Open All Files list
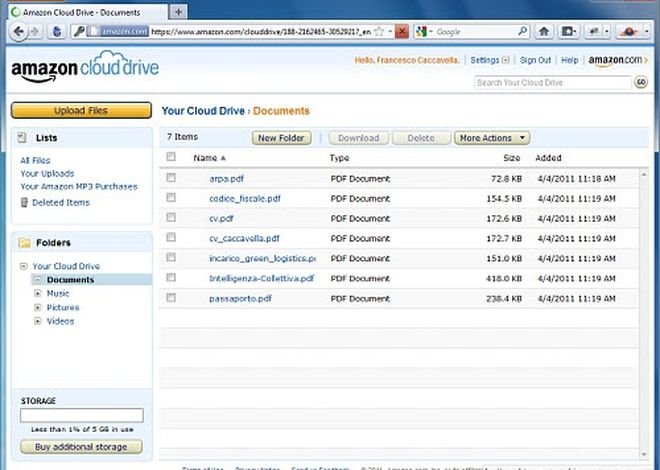 [x=35, y=160]
